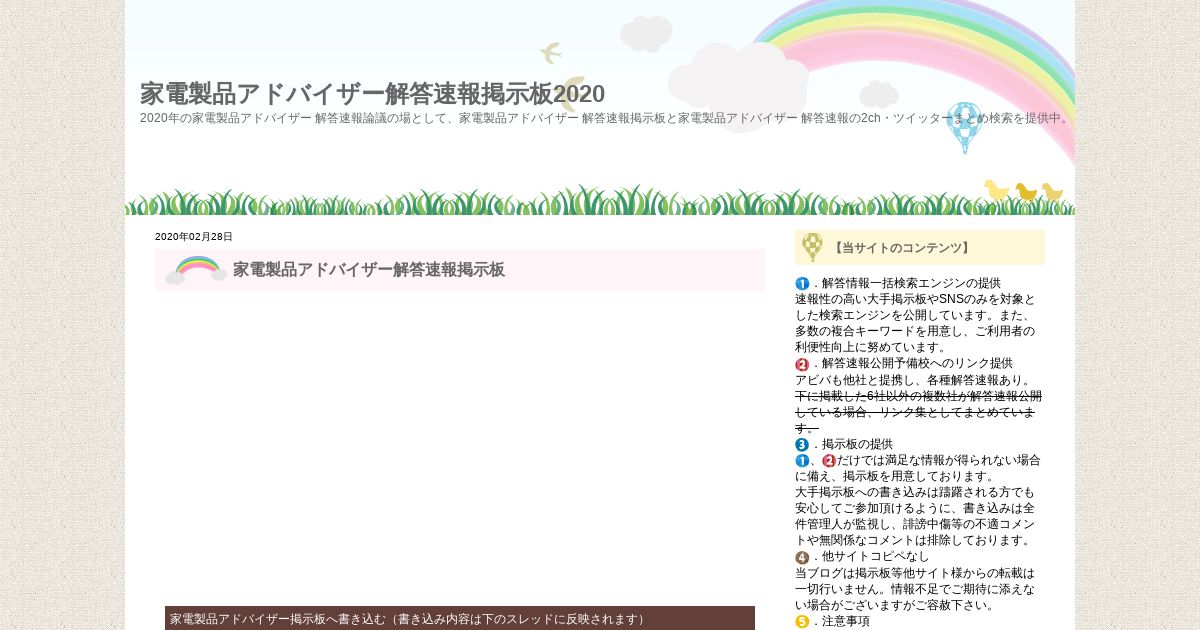Image resolution: width=1200 pixels, height=630 pixels.
Task: Click number 2 icon beside 解答速報公開予備校へのリンク提供
Action: (802, 364)
